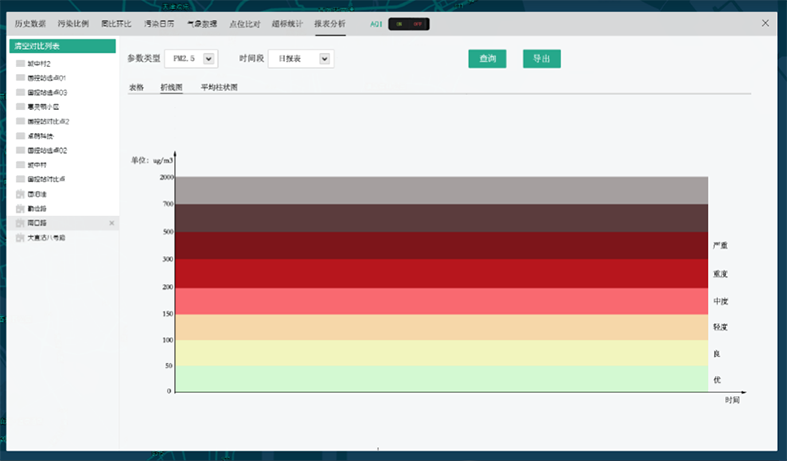Screen dimensions: 787x461
Task: Select the 超标统计 tab
Action: click(x=287, y=23)
